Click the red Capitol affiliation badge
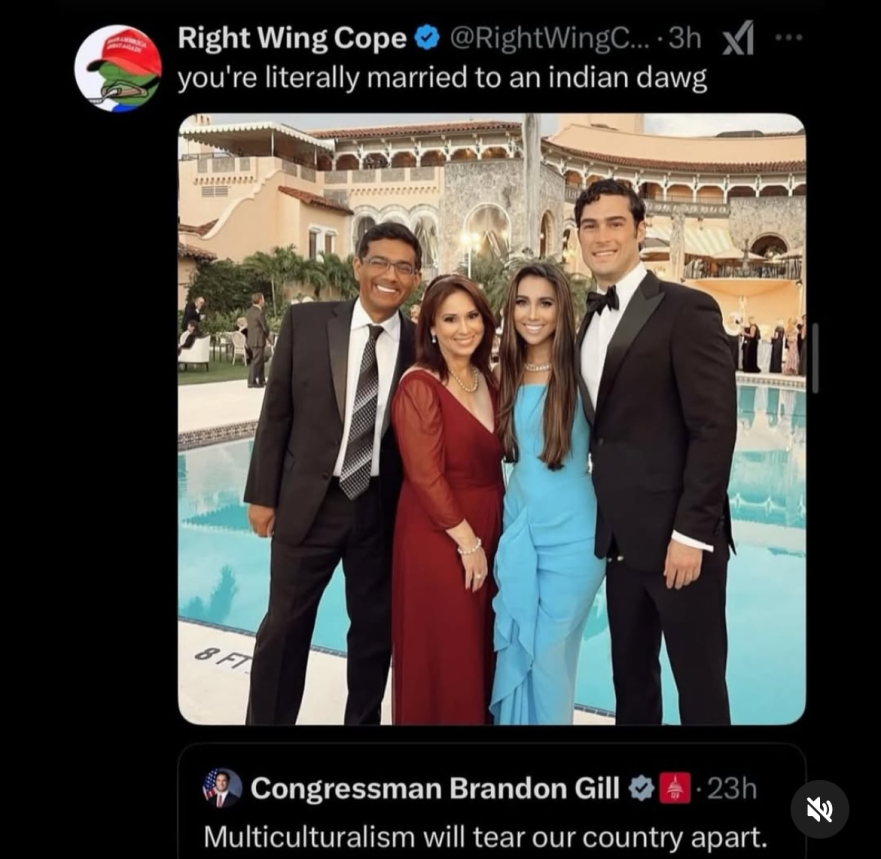This screenshot has width=881, height=859. [x=675, y=788]
